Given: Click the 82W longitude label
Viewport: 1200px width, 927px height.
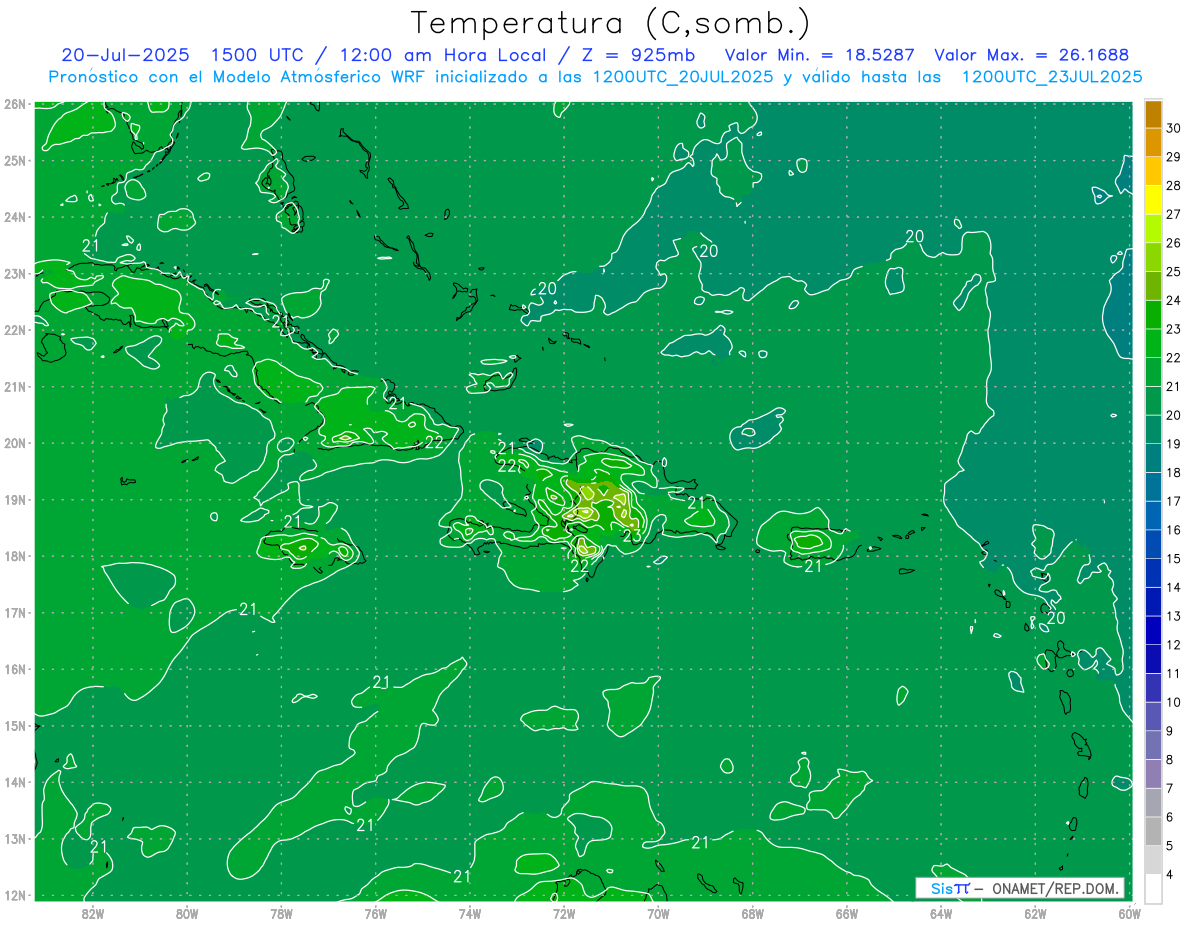Looking at the screenshot, I should pyautogui.click(x=93, y=913).
